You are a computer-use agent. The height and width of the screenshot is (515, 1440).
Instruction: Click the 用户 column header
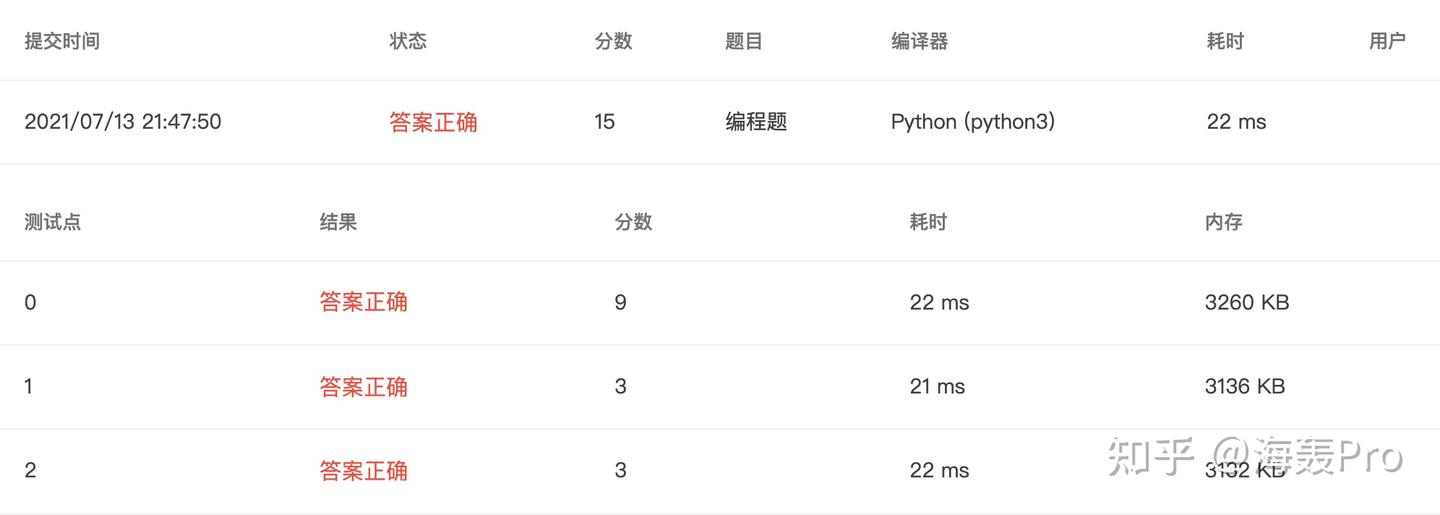click(x=1387, y=41)
